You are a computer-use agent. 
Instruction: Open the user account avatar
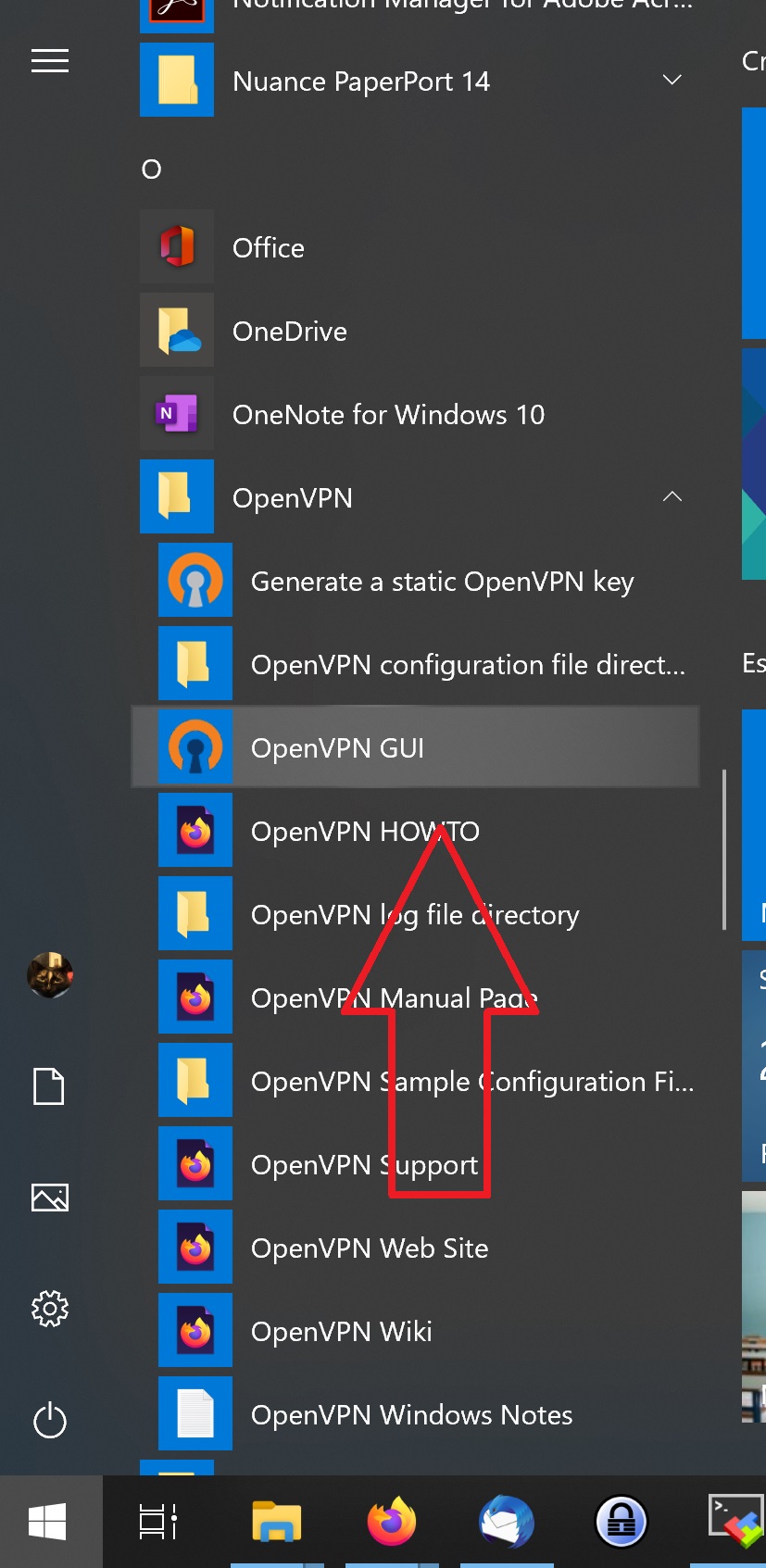click(50, 975)
